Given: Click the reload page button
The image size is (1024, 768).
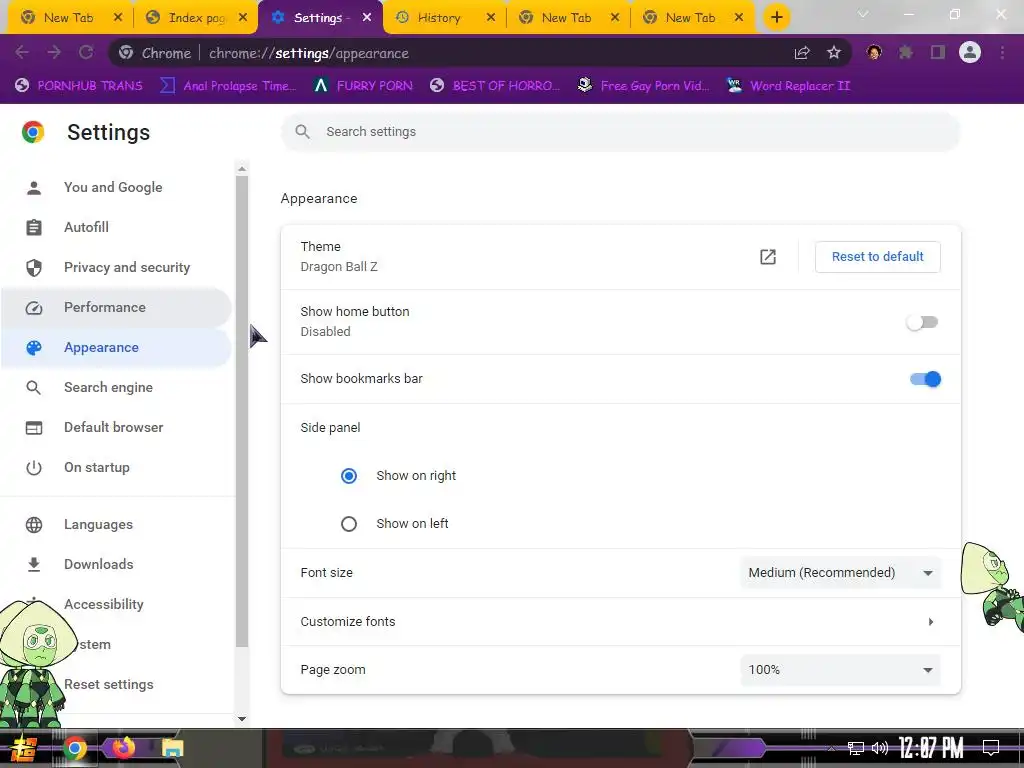Looking at the screenshot, I should point(86,52).
